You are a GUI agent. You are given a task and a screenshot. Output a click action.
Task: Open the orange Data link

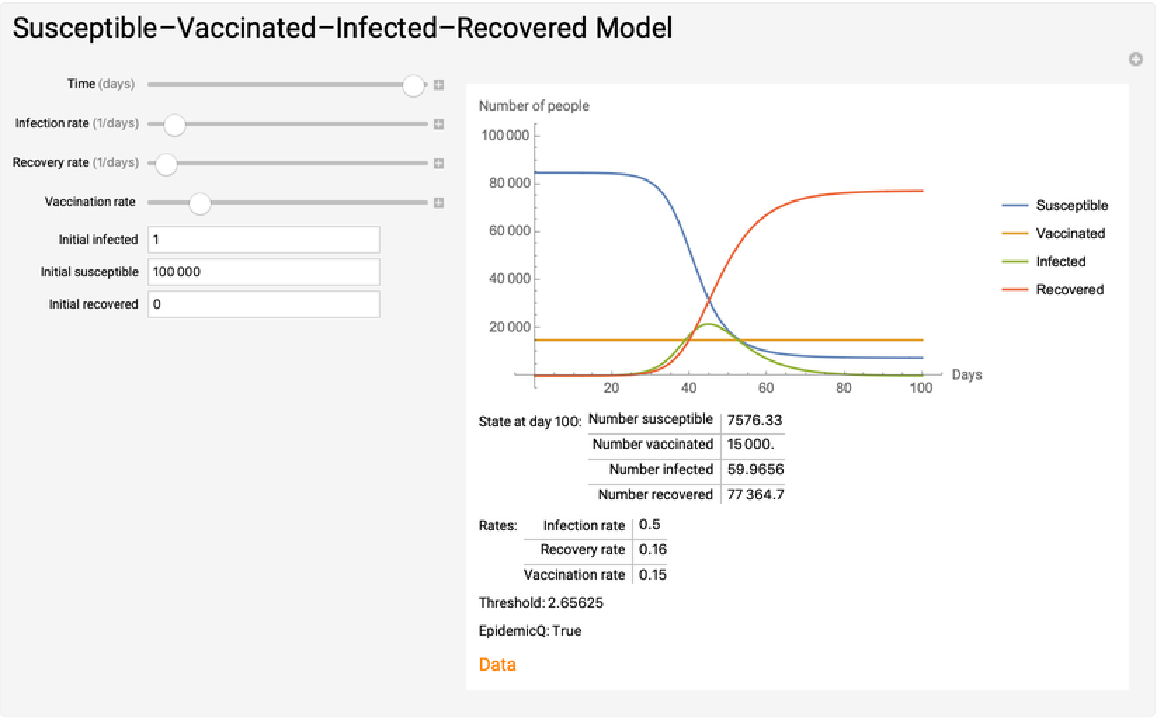click(497, 664)
